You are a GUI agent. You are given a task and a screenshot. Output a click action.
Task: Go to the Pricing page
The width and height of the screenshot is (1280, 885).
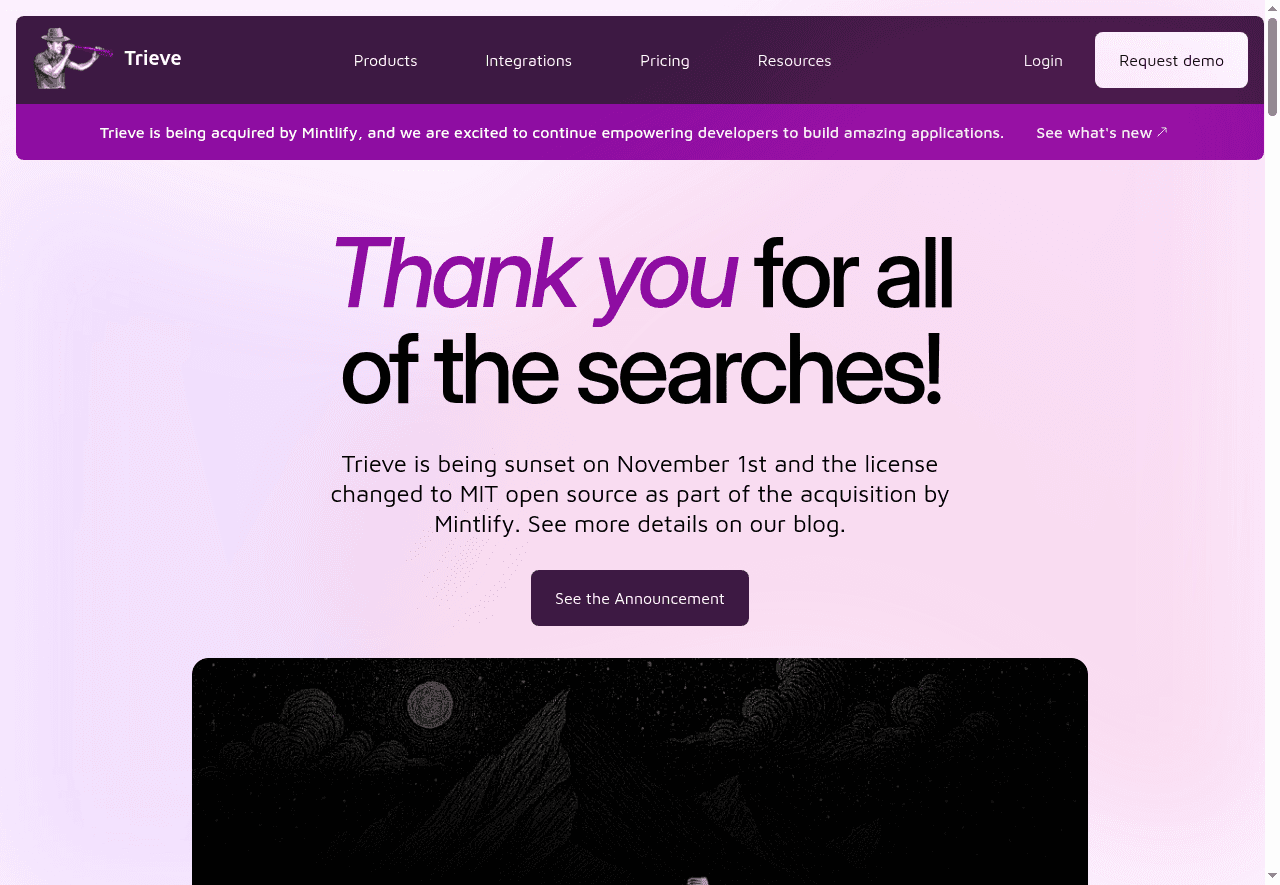point(664,61)
